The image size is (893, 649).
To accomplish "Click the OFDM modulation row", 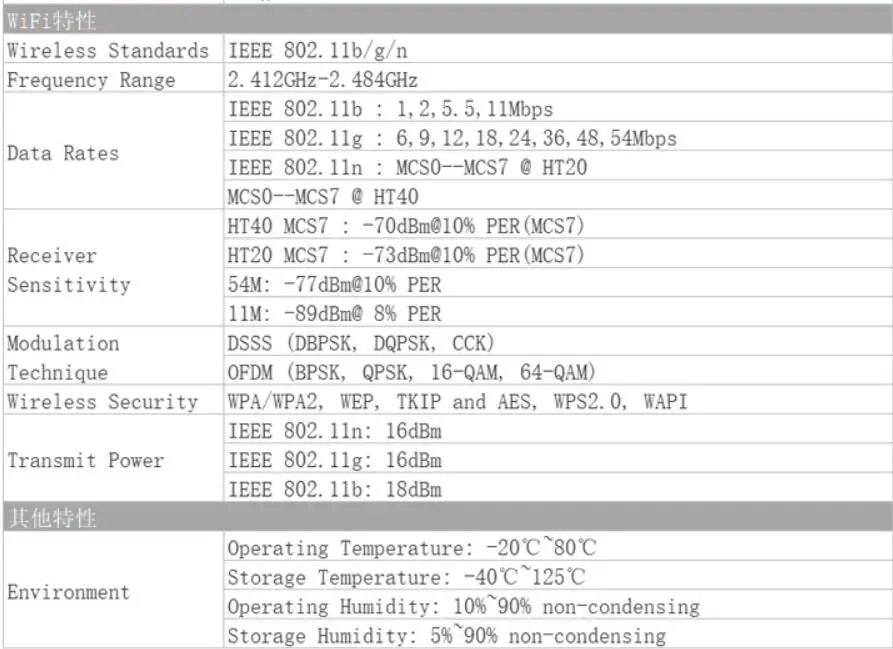I will click(x=412, y=372).
